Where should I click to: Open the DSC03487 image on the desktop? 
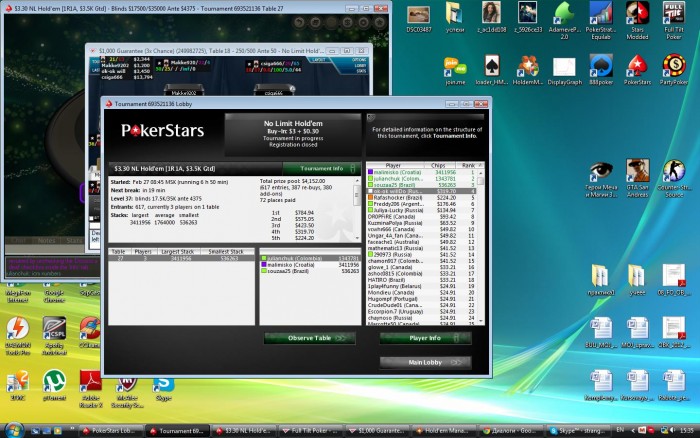point(419,19)
